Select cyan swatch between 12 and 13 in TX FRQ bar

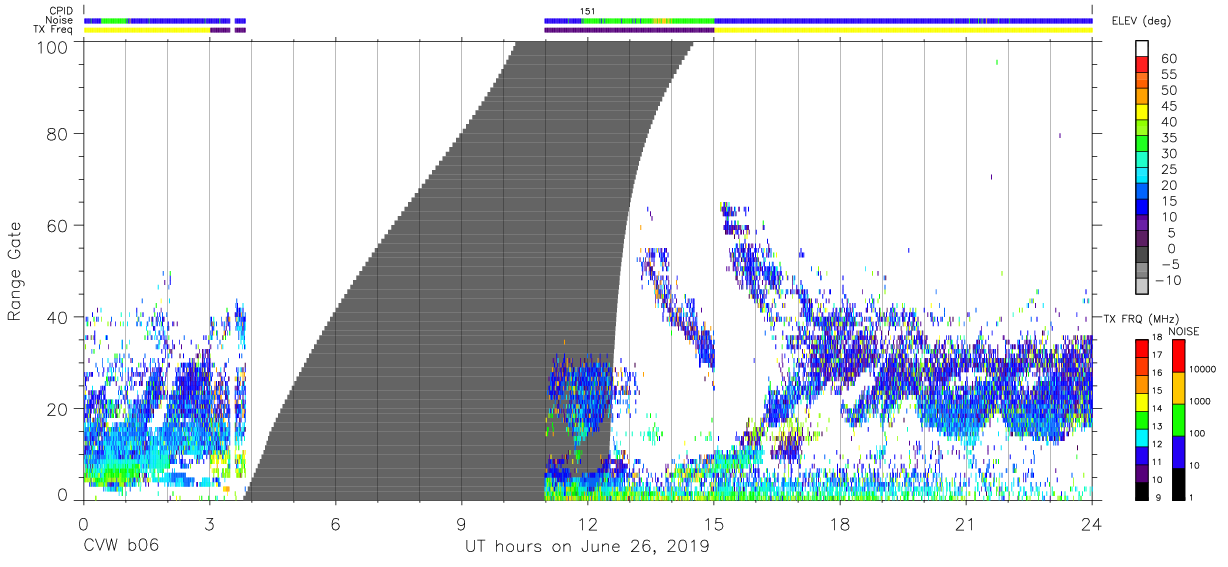pos(1142,438)
